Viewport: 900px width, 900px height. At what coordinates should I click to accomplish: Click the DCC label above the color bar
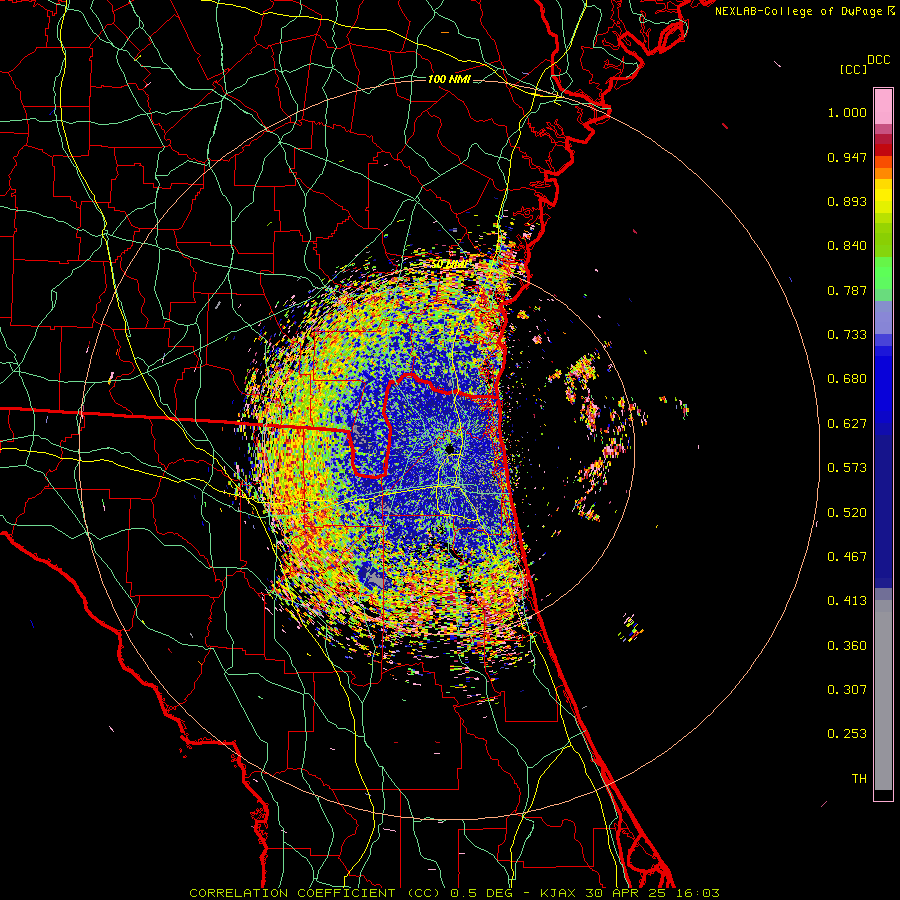[x=878, y=60]
